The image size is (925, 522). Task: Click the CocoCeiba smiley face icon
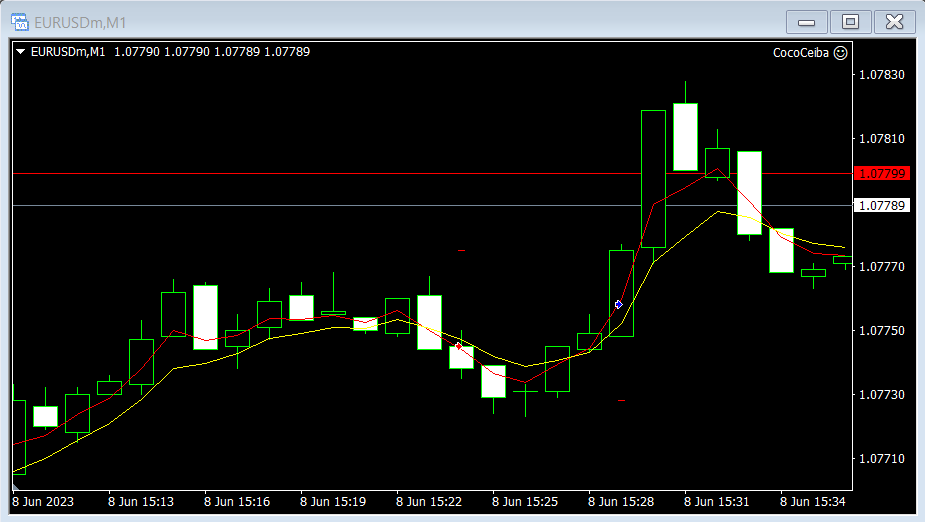tap(841, 52)
